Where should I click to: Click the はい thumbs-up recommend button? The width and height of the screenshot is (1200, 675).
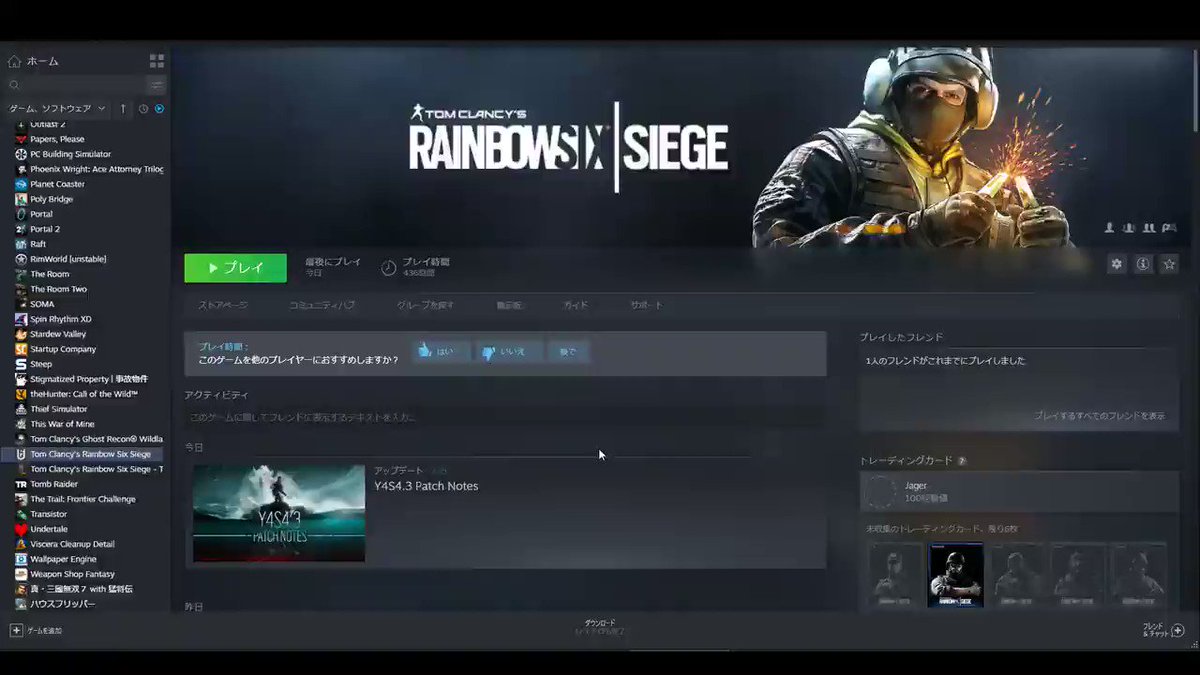[x=441, y=352]
